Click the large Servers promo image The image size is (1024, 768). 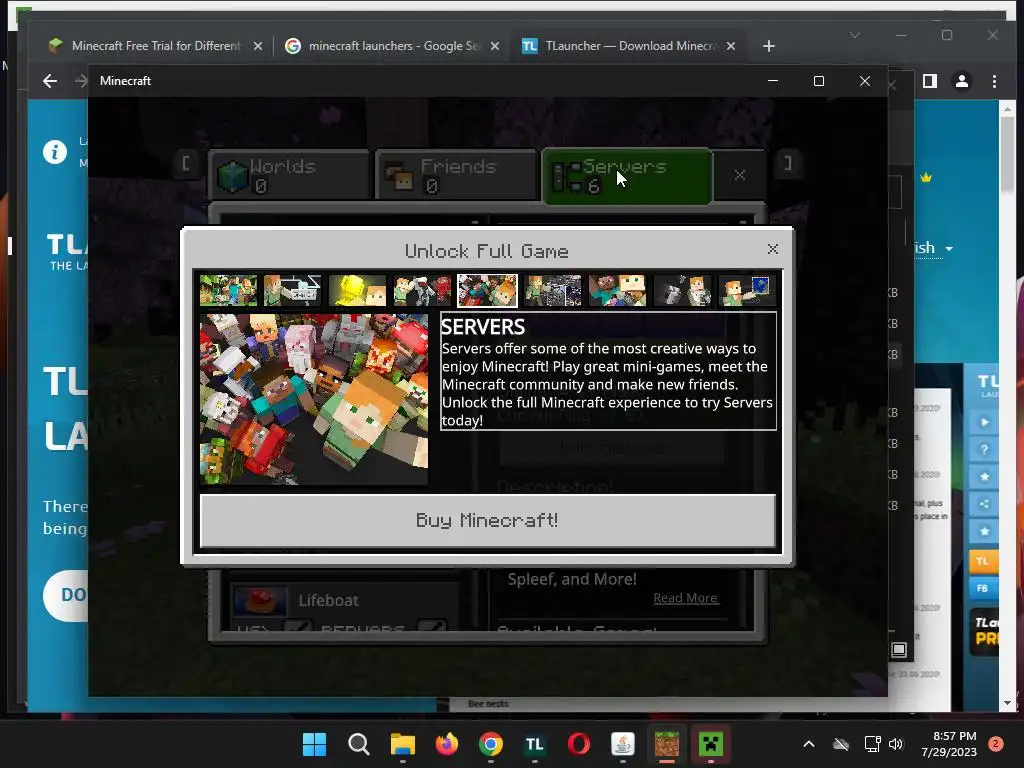click(x=314, y=399)
